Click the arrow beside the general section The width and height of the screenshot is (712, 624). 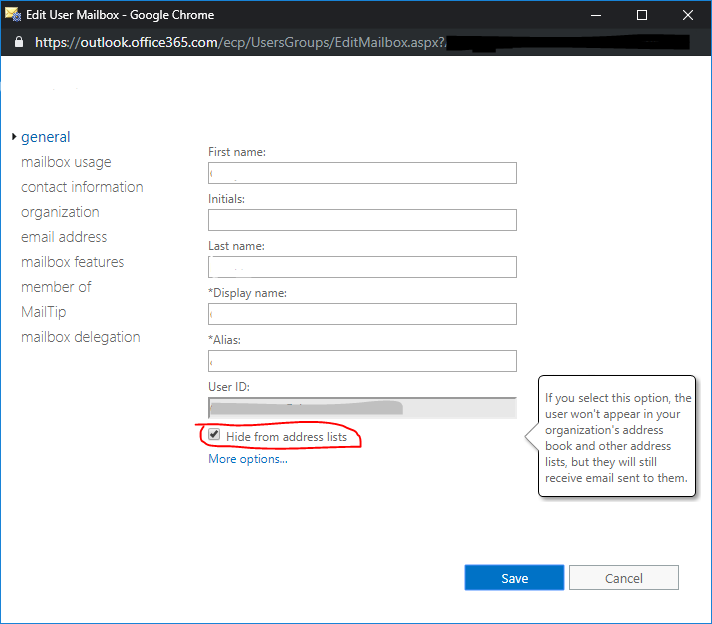[x=14, y=136]
